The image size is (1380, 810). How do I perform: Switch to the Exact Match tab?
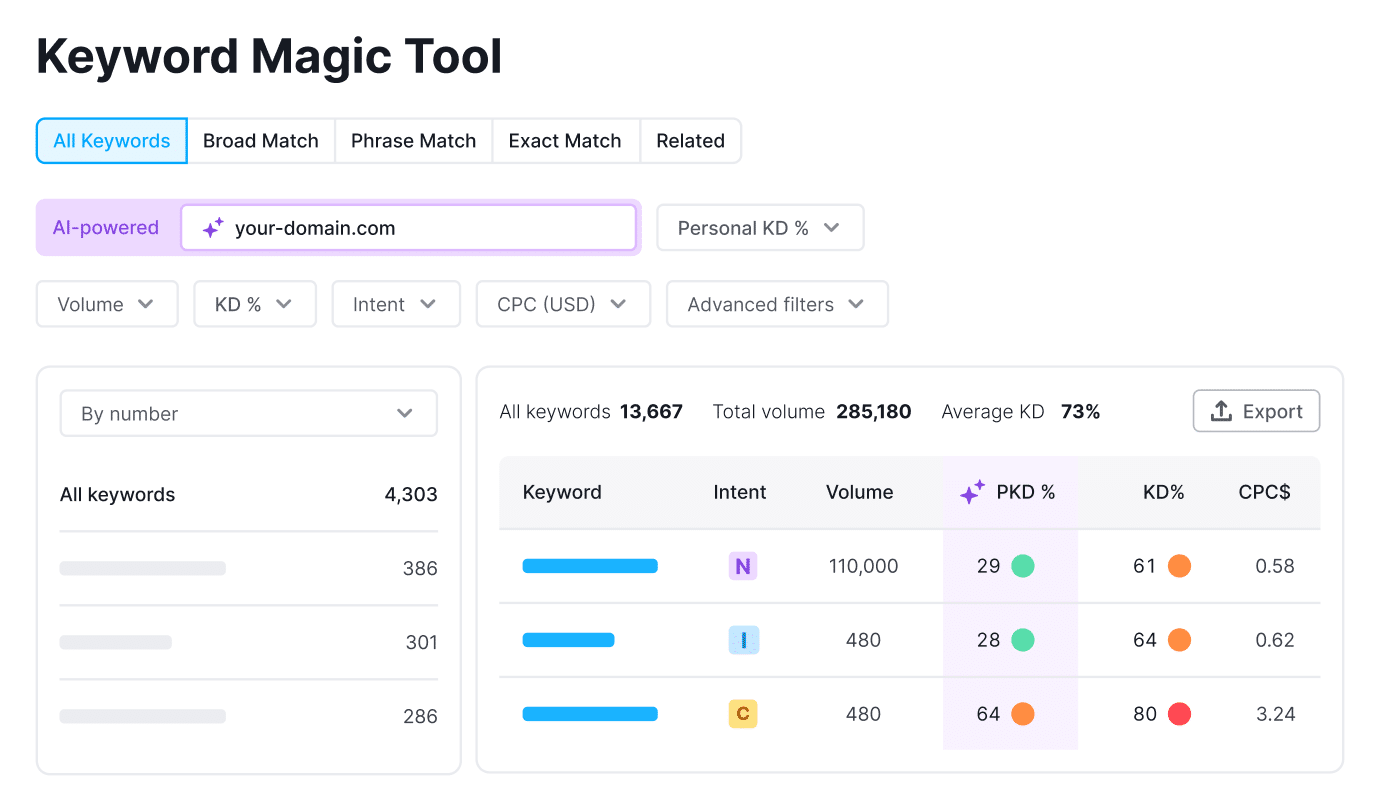coord(565,141)
